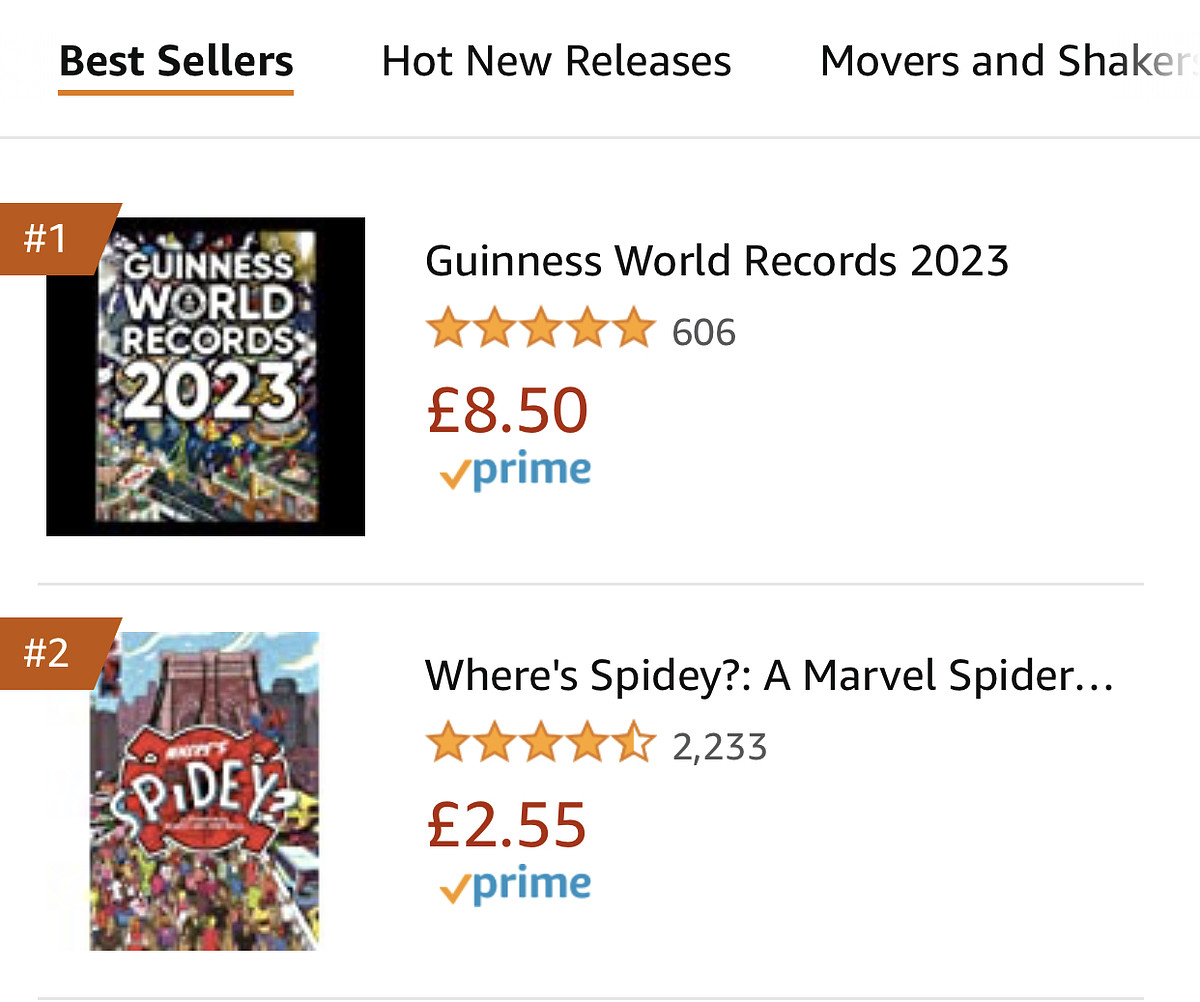This screenshot has height=1002, width=1200.
Task: Switch to Hot New Releases tab
Action: click(556, 62)
